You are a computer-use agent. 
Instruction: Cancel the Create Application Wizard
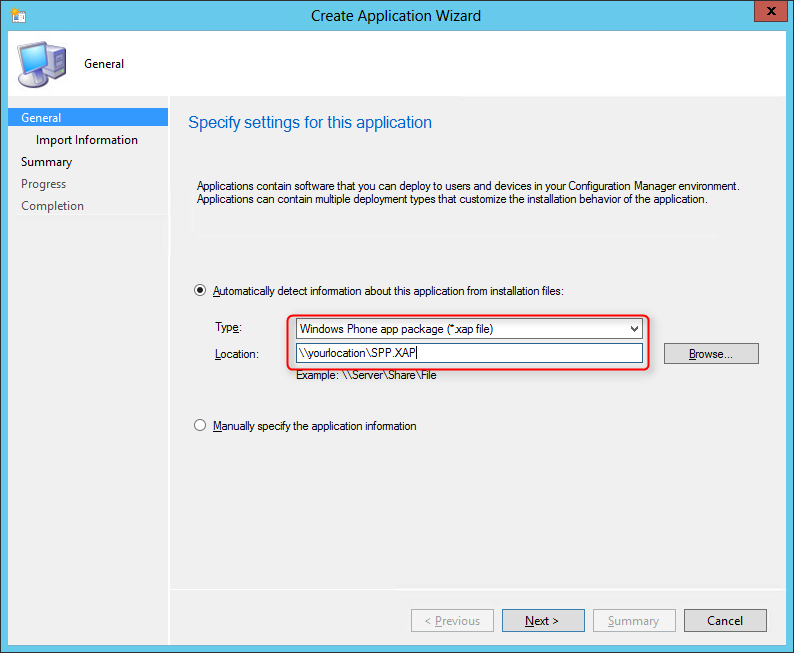[x=725, y=621]
